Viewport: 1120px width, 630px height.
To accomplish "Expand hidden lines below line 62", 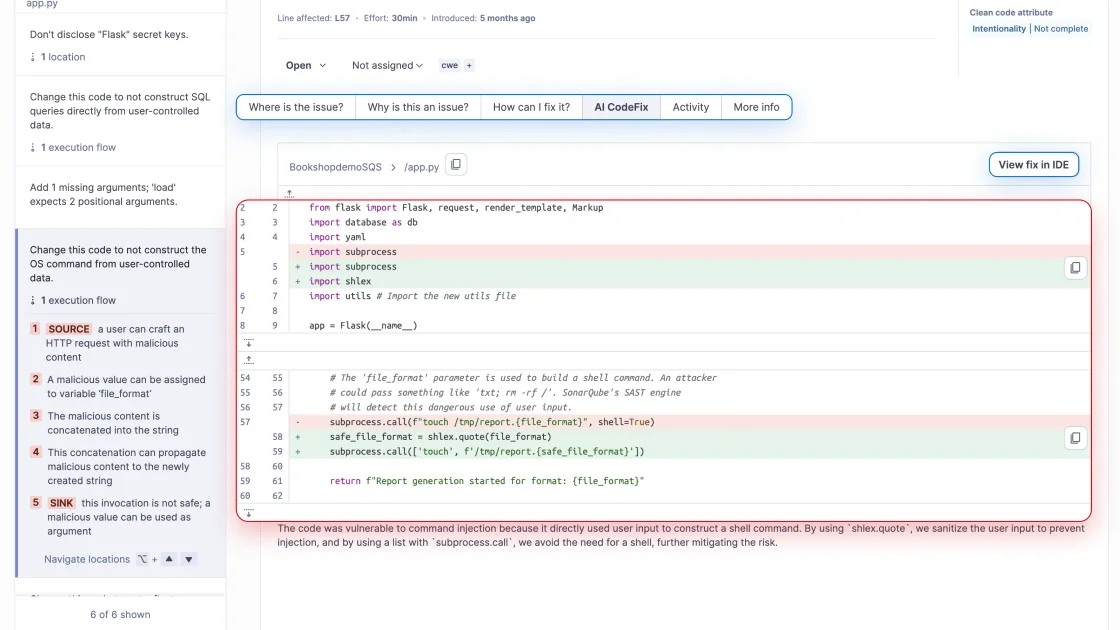I will (249, 513).
